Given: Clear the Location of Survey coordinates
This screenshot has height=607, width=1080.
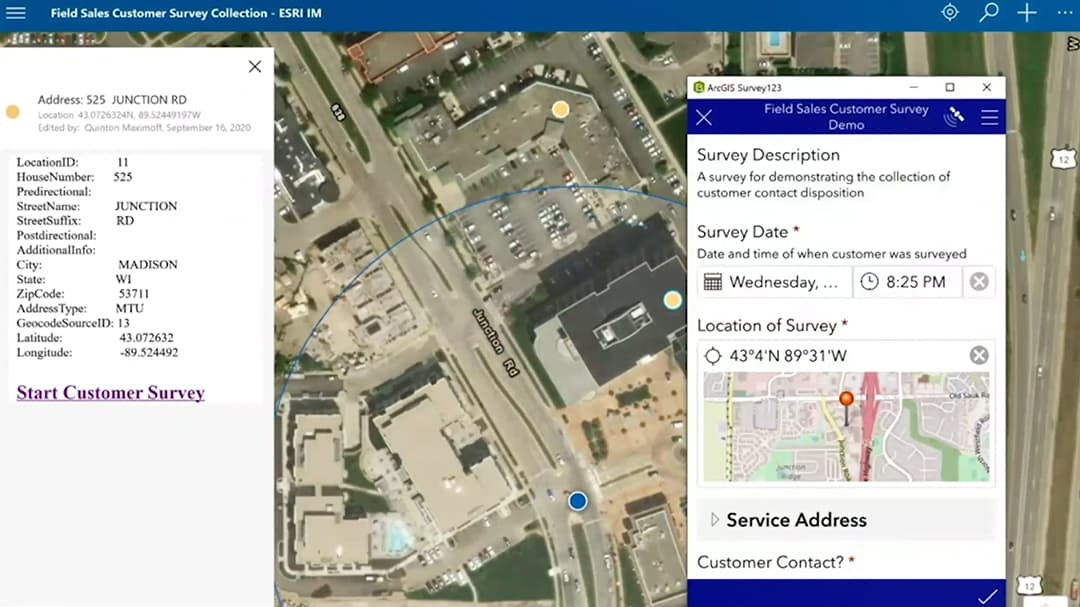Looking at the screenshot, I should coord(978,354).
